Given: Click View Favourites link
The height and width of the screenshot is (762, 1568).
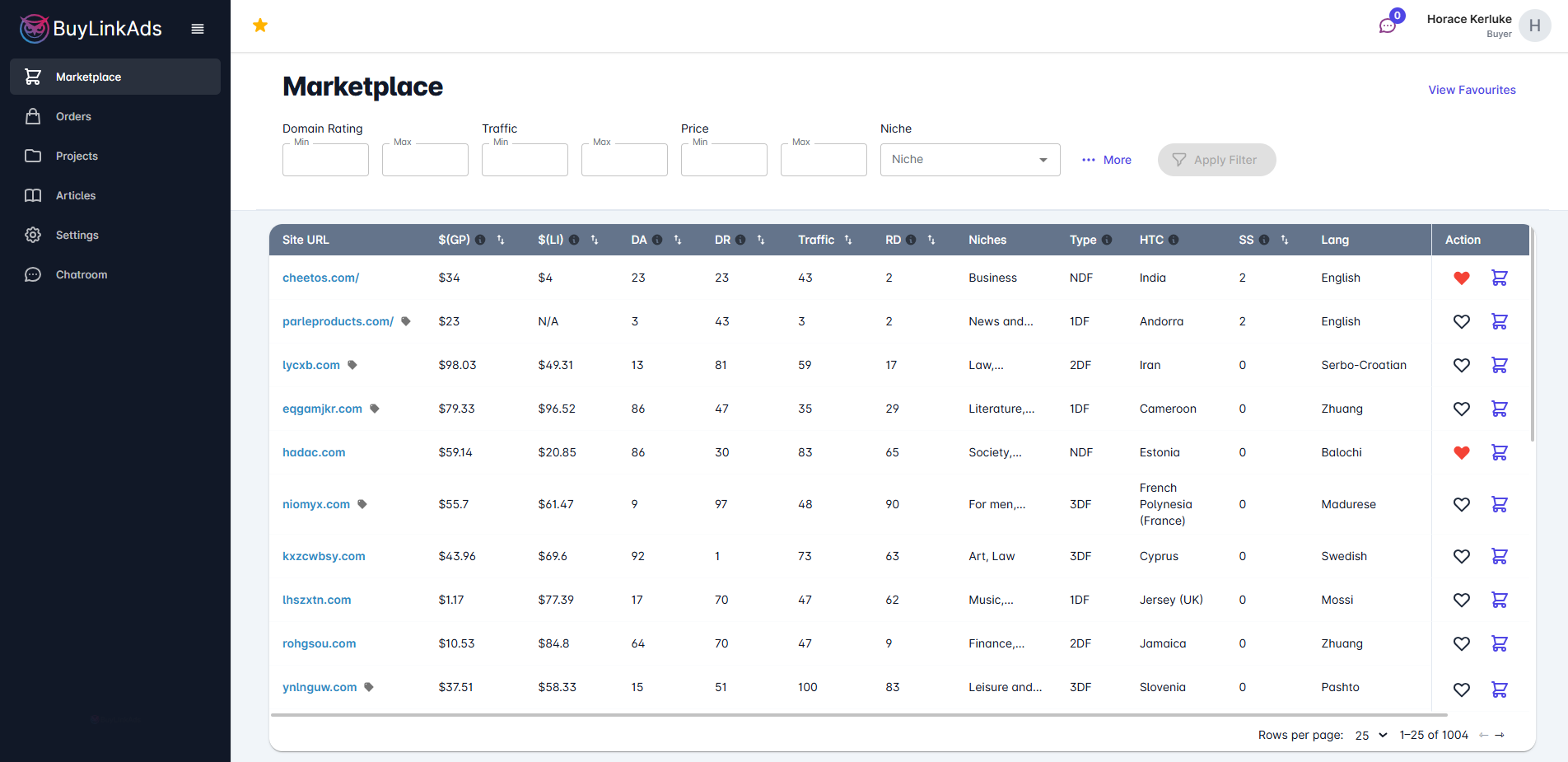Looking at the screenshot, I should [x=1472, y=90].
